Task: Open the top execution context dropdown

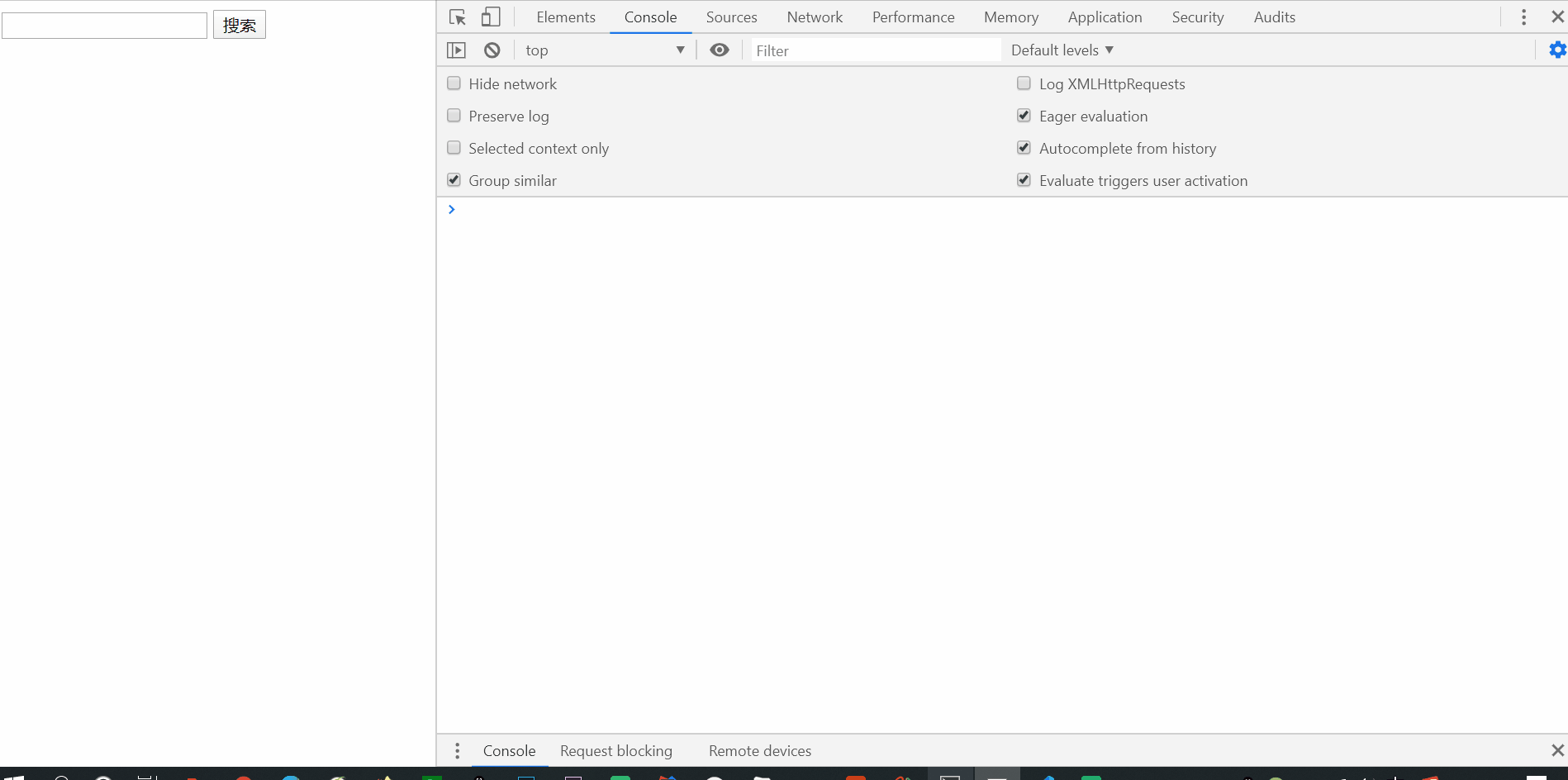Action: point(605,50)
